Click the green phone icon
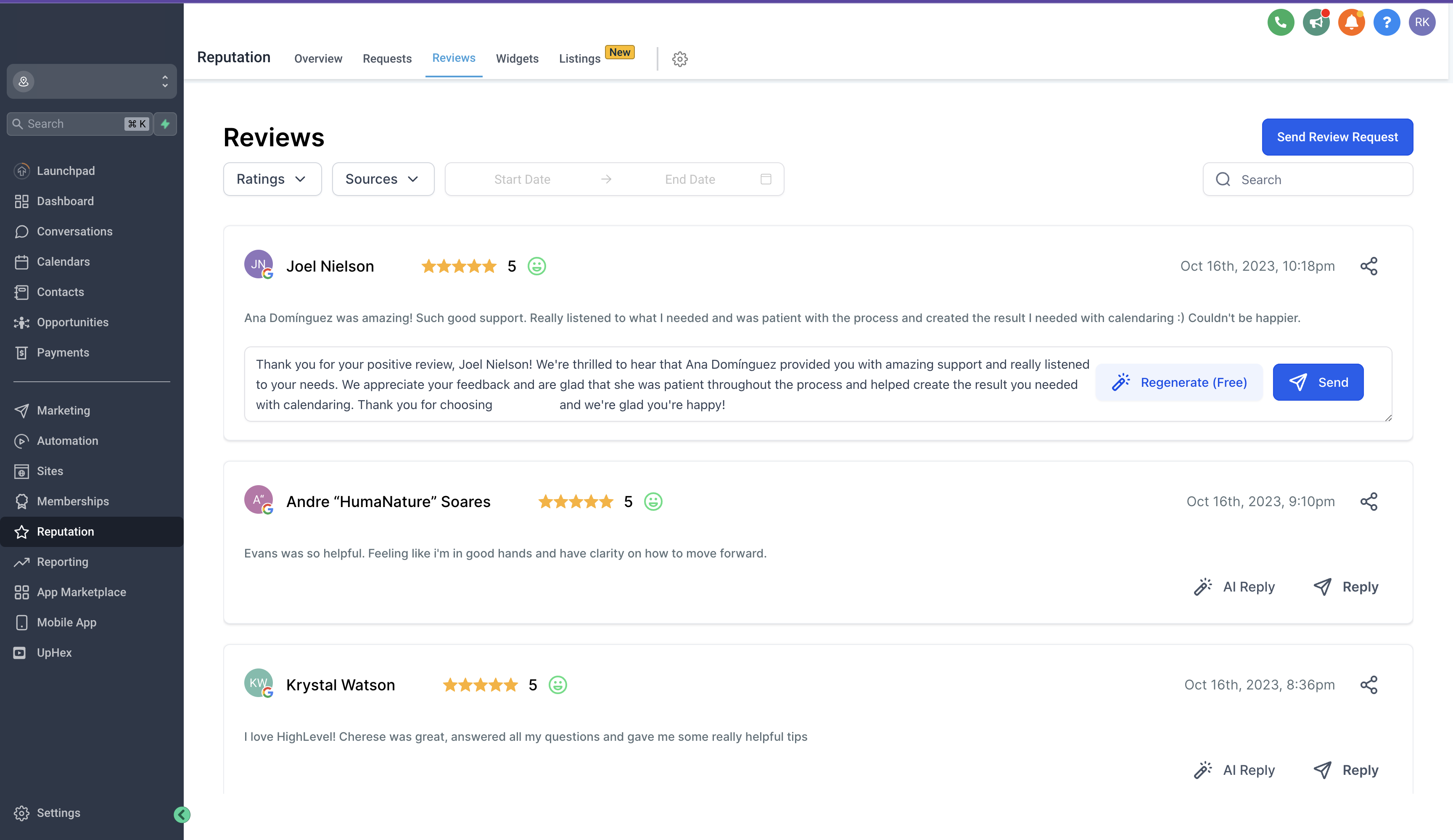This screenshot has width=1453, height=840. 1281,22
